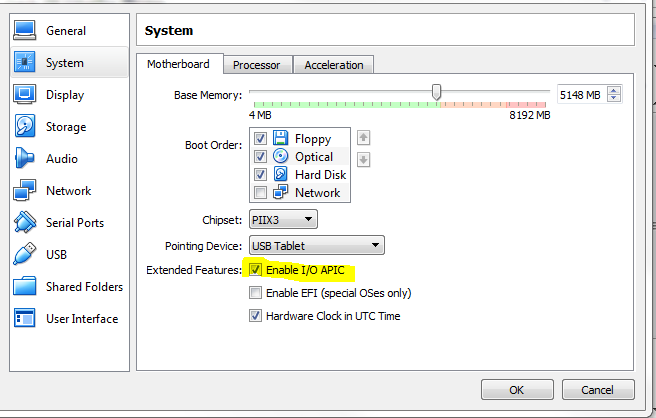Image resolution: width=656 pixels, height=418 pixels.
Task: Select the Network computers icon in sidebar
Action: click(x=25, y=190)
